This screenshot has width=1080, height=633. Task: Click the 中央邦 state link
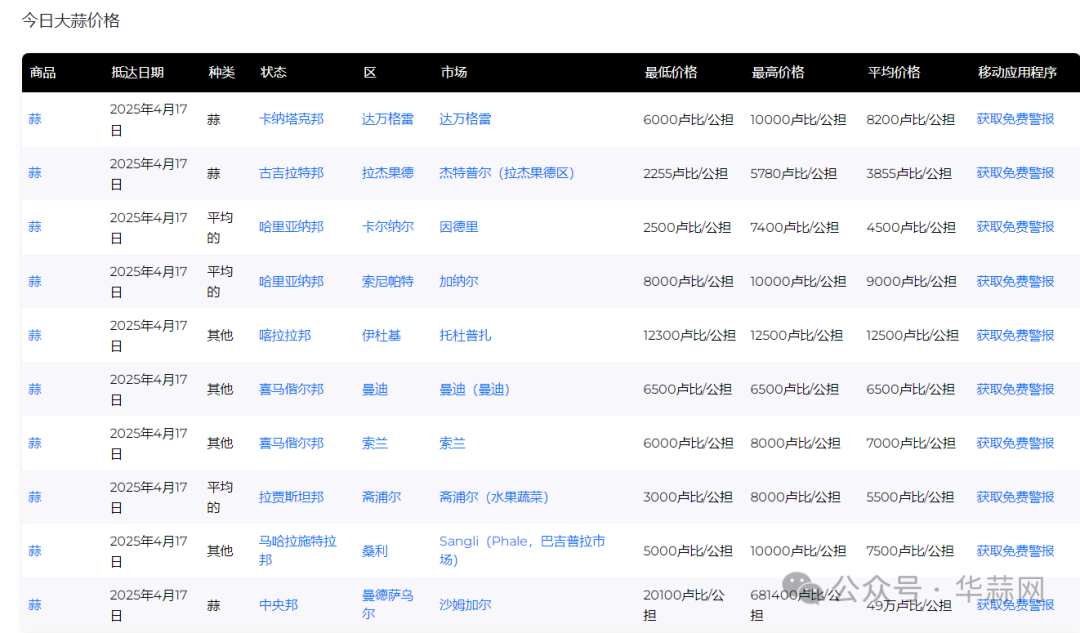tap(278, 605)
